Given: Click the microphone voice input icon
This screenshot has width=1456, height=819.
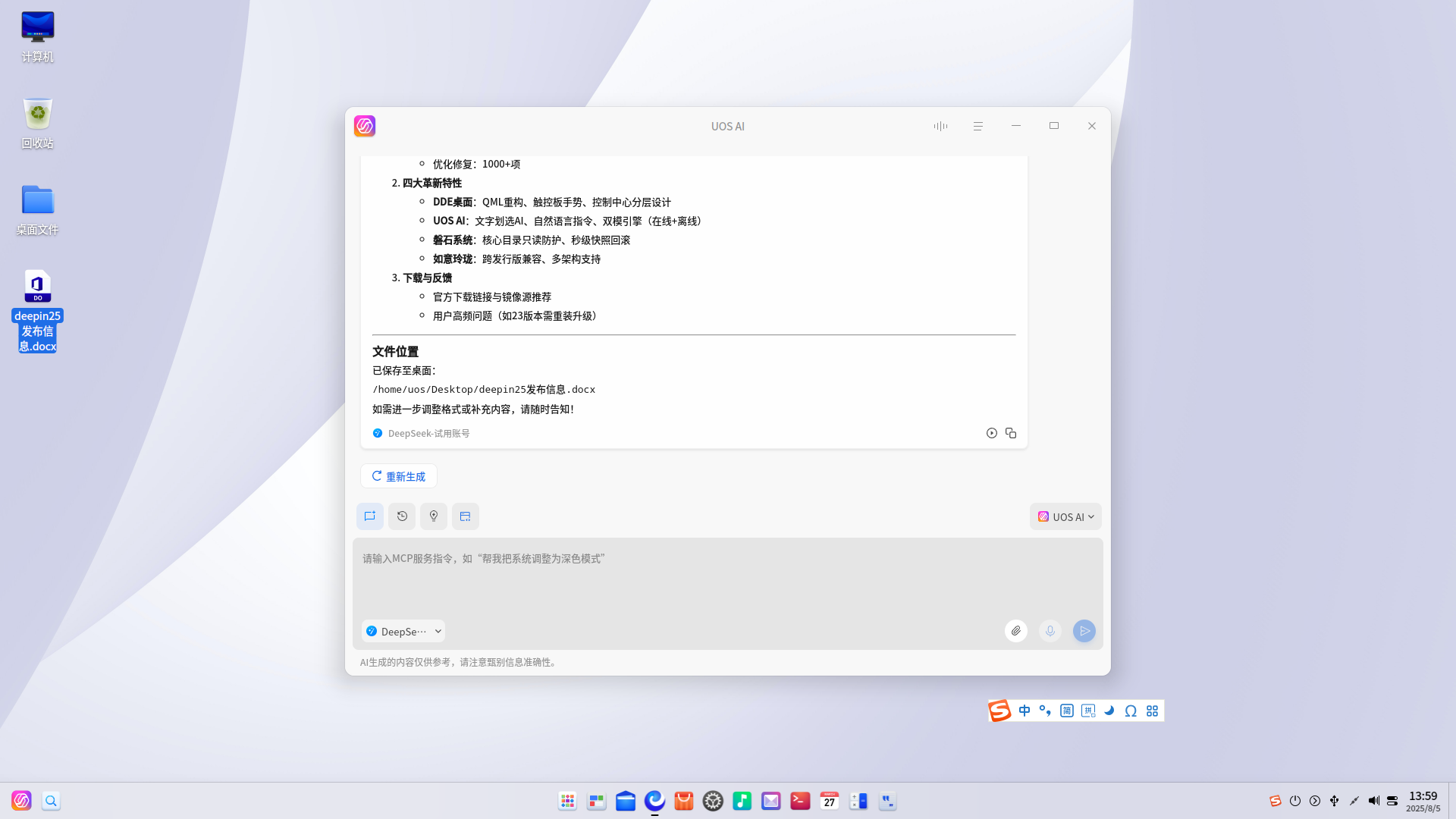Looking at the screenshot, I should tap(1050, 631).
